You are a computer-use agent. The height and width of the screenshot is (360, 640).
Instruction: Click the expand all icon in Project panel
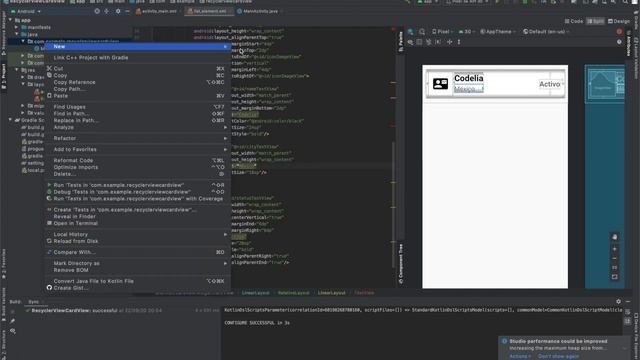(x=107, y=11)
